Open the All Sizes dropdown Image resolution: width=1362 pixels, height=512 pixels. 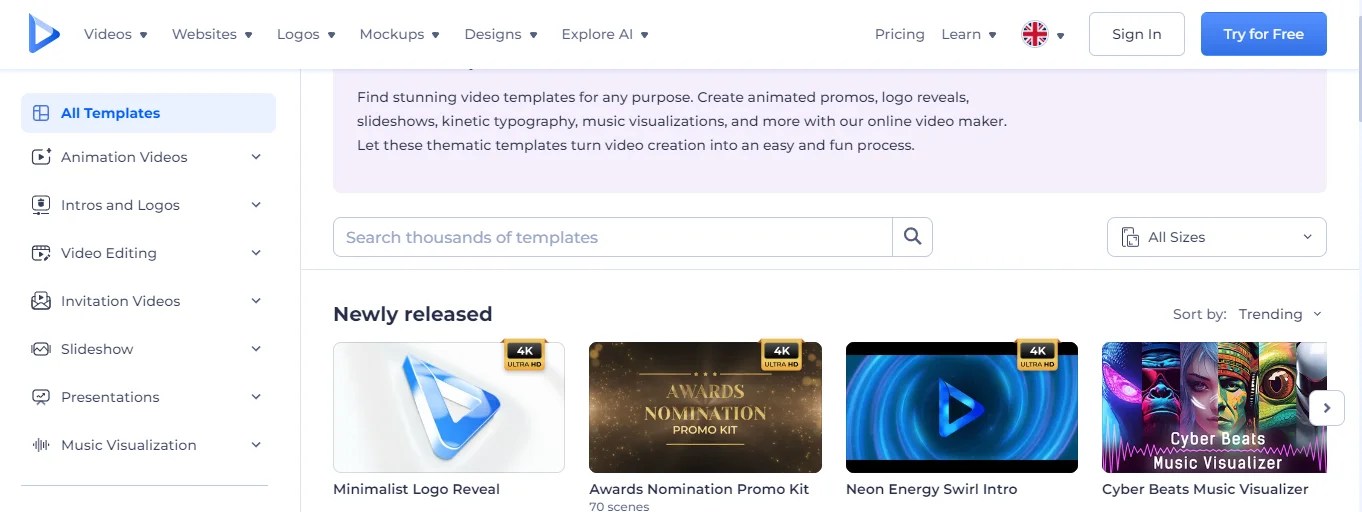(x=1216, y=237)
